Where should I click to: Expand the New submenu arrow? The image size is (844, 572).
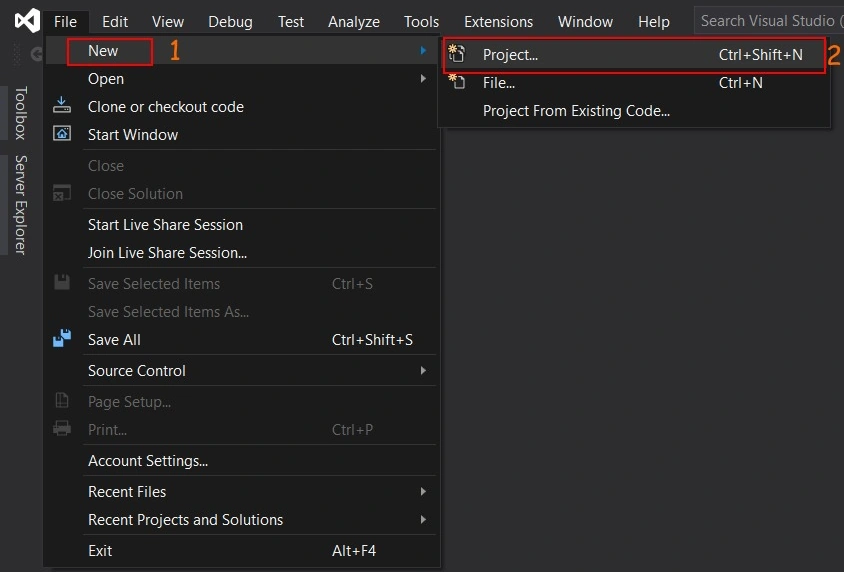coord(424,51)
